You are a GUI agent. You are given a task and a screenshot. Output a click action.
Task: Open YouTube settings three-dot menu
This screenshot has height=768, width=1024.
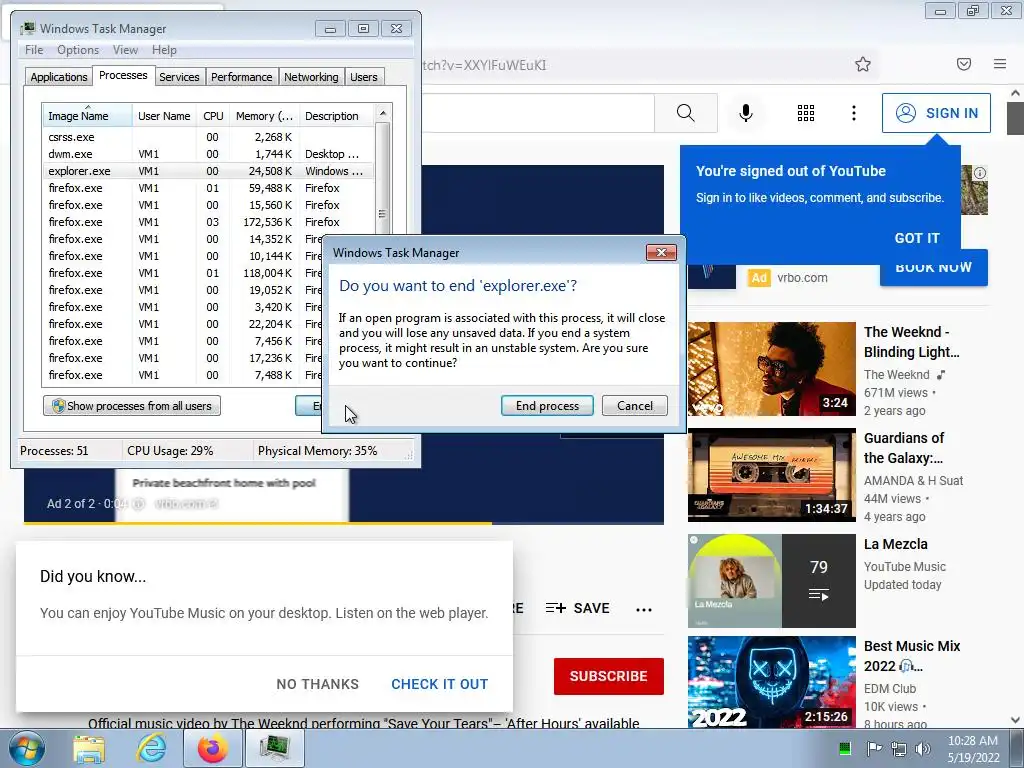pyautogui.click(x=854, y=113)
